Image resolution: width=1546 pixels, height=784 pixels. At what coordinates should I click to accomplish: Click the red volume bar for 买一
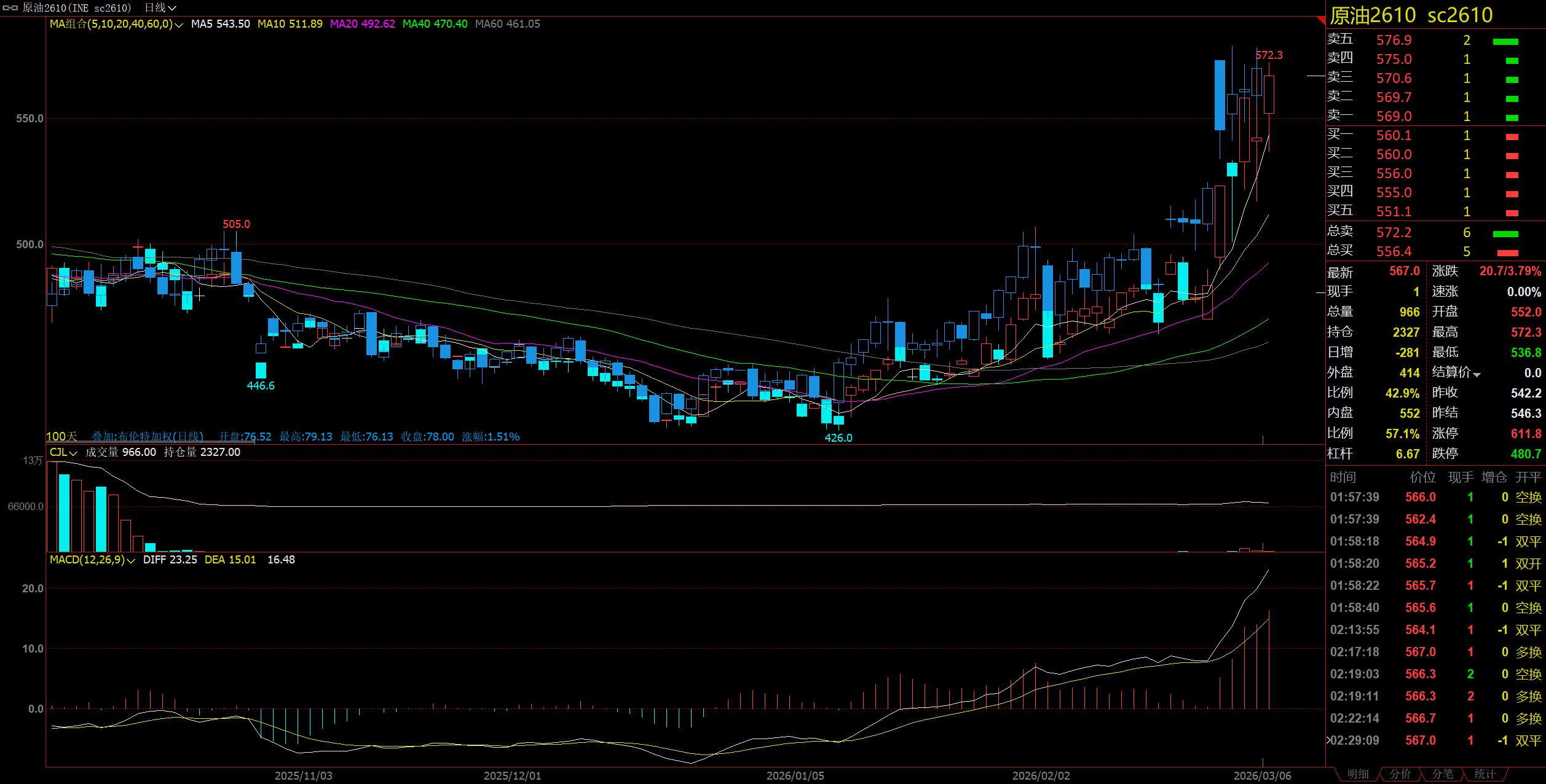click(x=1512, y=136)
